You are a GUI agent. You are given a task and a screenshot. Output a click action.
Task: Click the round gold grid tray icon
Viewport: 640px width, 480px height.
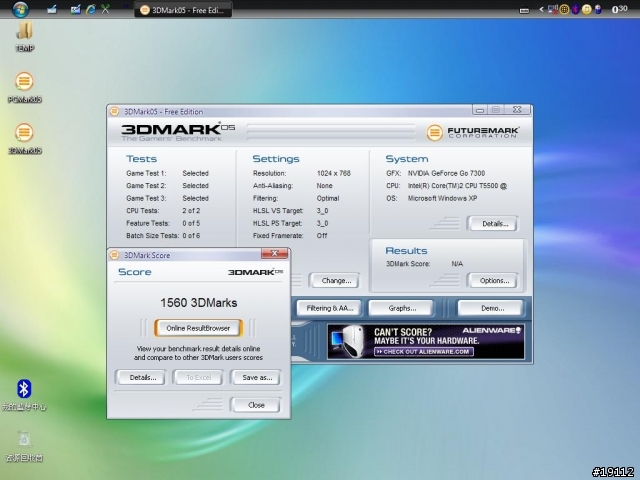tap(564, 9)
